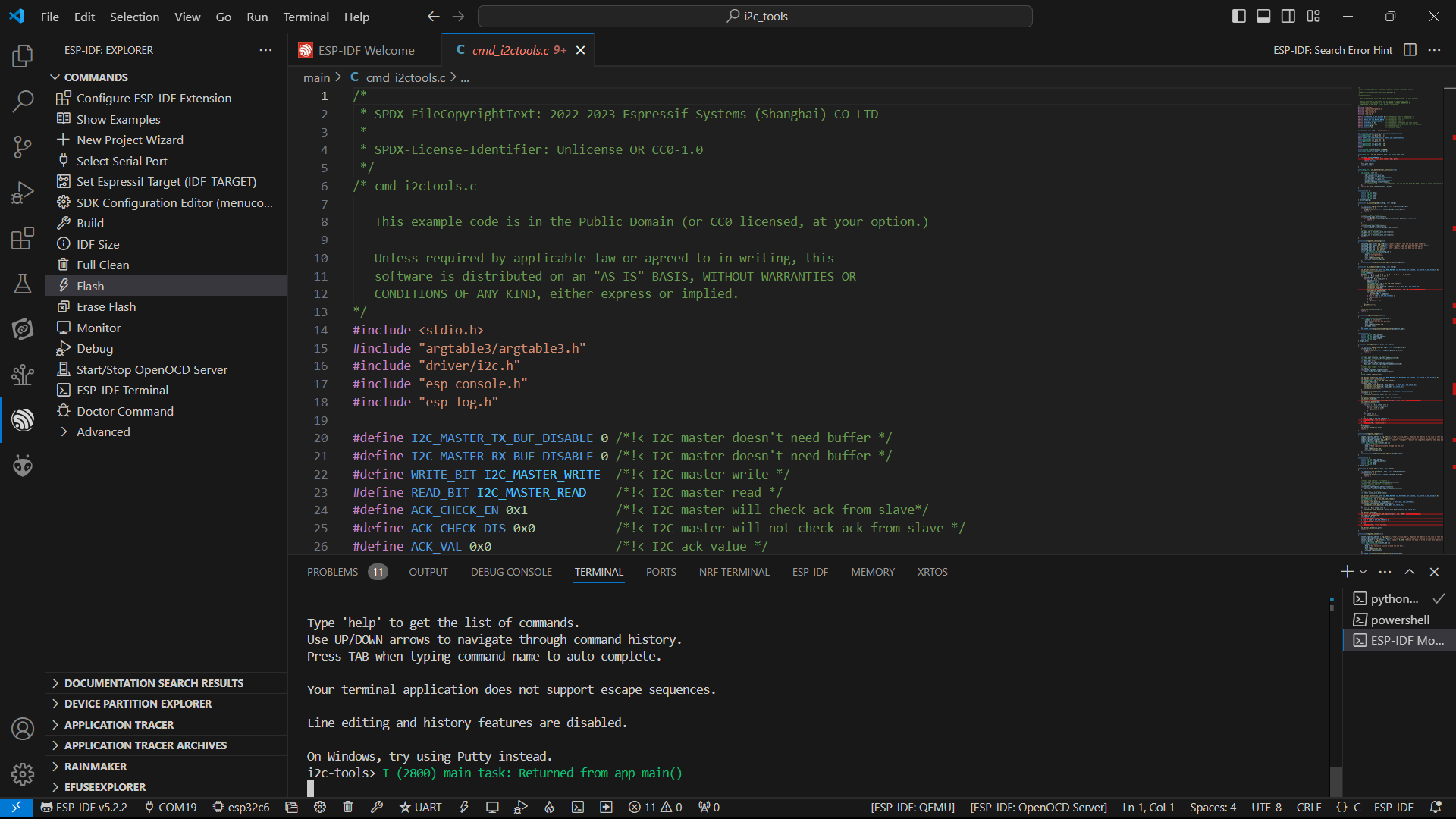Click the Flash lightning icon in status bar
The height and width of the screenshot is (819, 1456).
[x=464, y=808]
